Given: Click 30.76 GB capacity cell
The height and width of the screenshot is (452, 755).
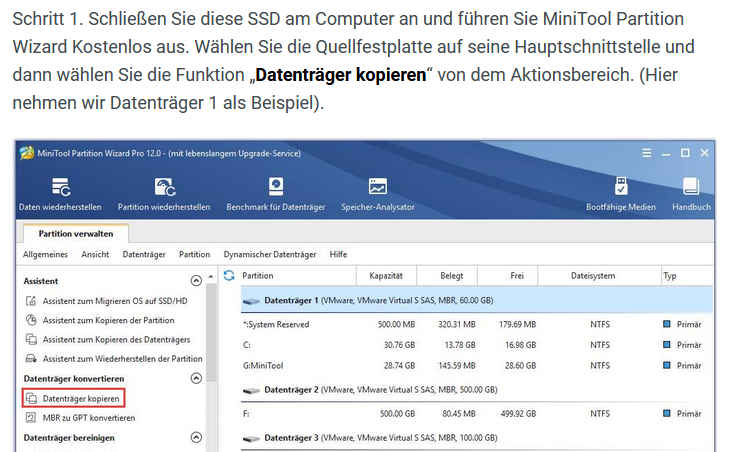Looking at the screenshot, I should click(x=399, y=345).
